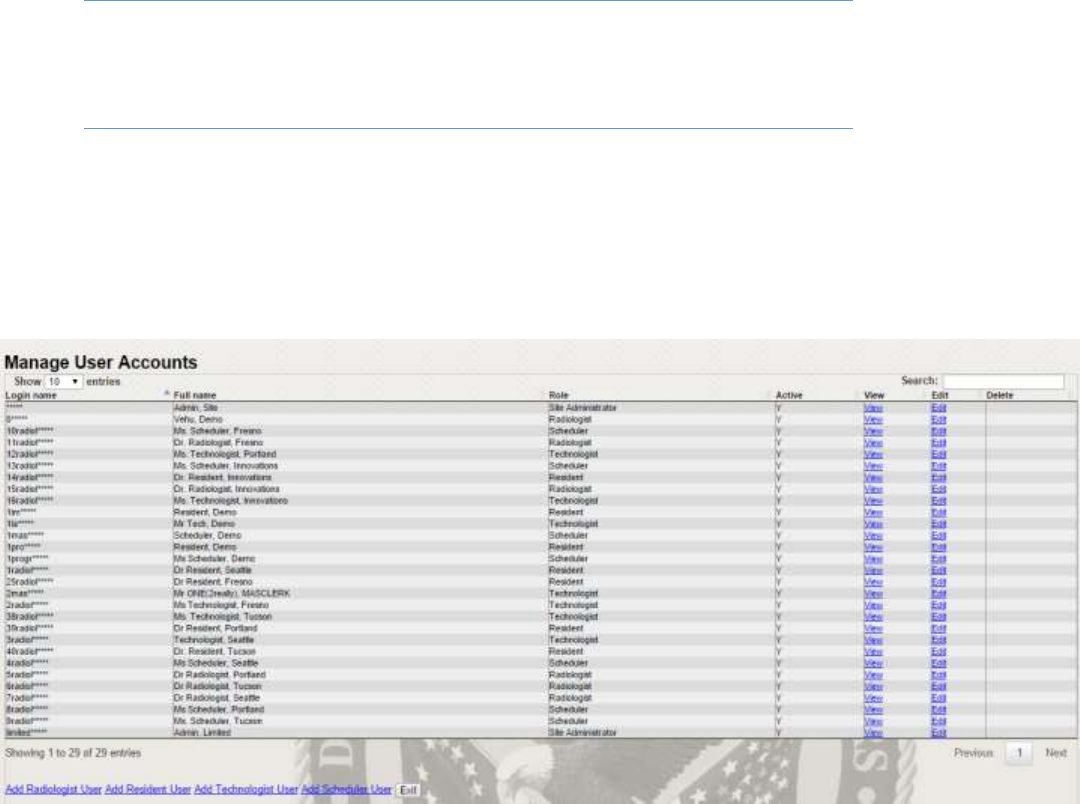The height and width of the screenshot is (804, 1080).
Task: Select 'Site Administrator' role of Admin, Site
Action: coord(583,408)
